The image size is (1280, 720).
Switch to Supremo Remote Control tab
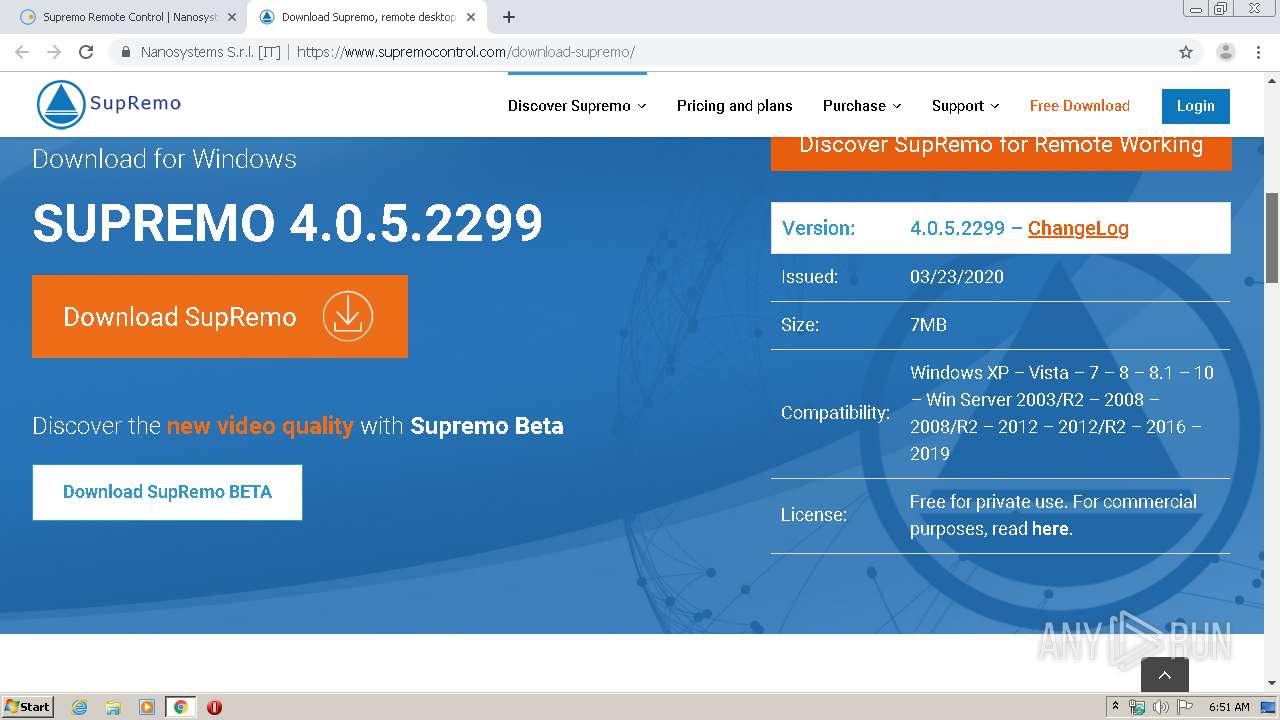pos(128,17)
